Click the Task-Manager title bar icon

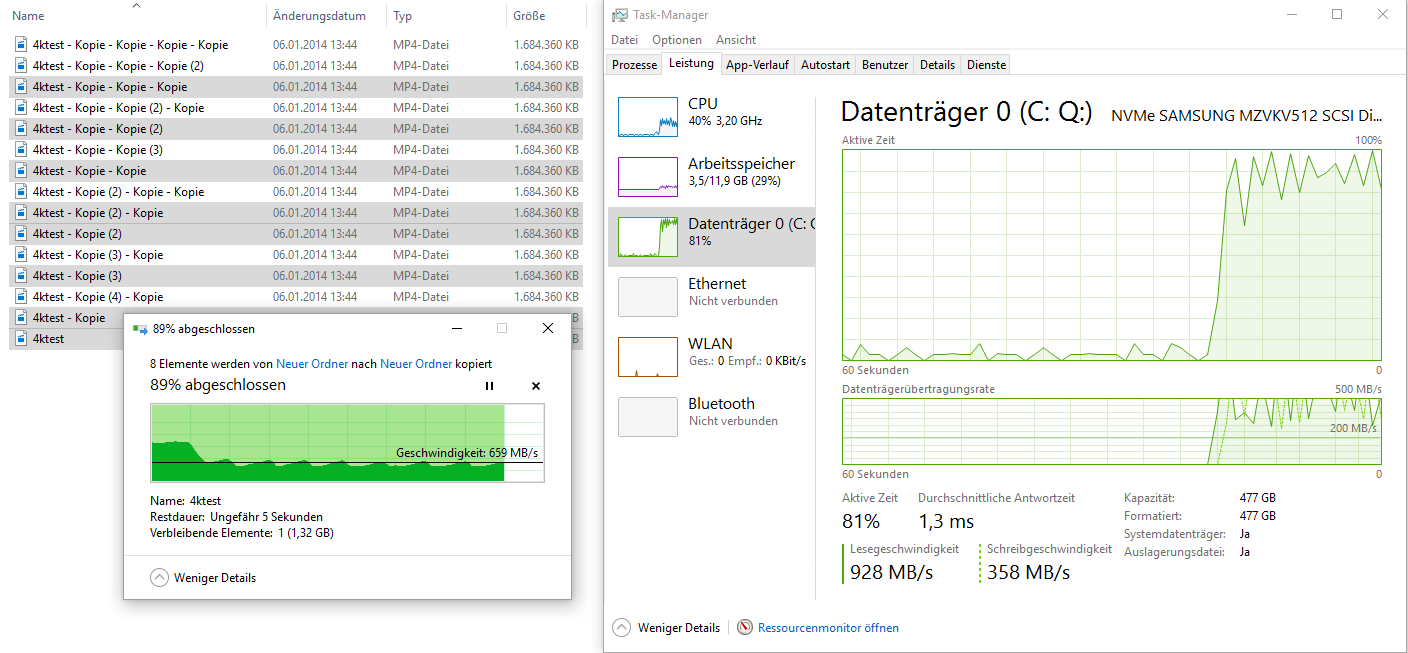tap(620, 15)
